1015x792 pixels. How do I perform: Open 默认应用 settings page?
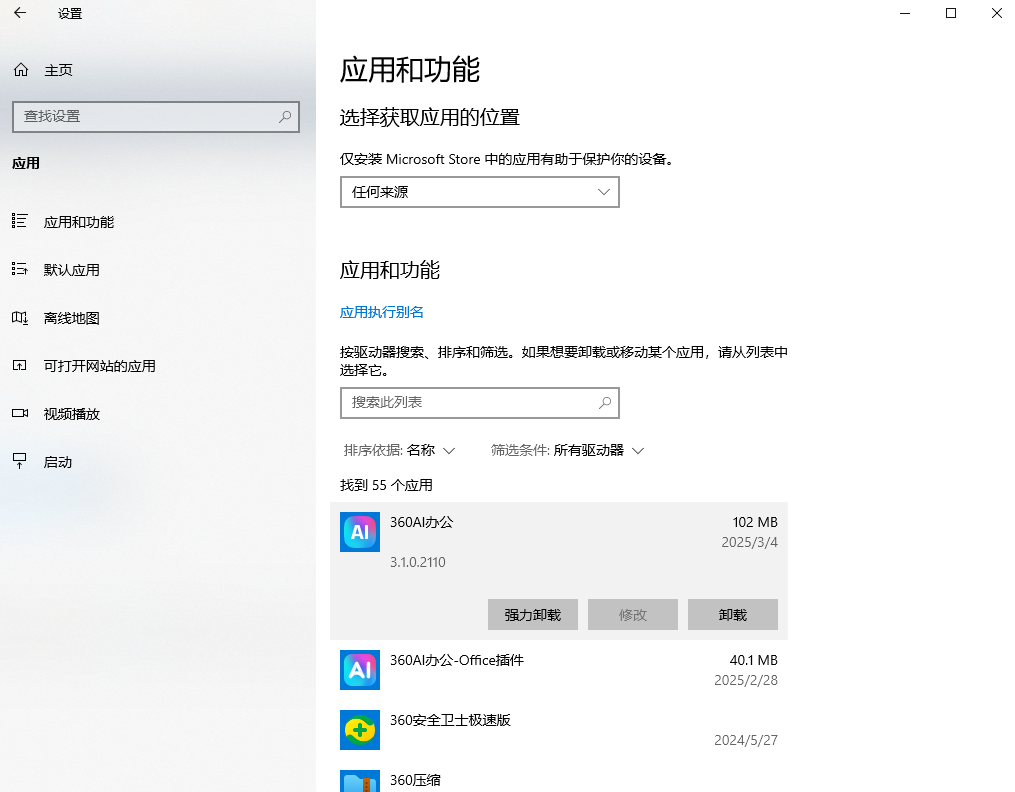[x=71, y=270]
